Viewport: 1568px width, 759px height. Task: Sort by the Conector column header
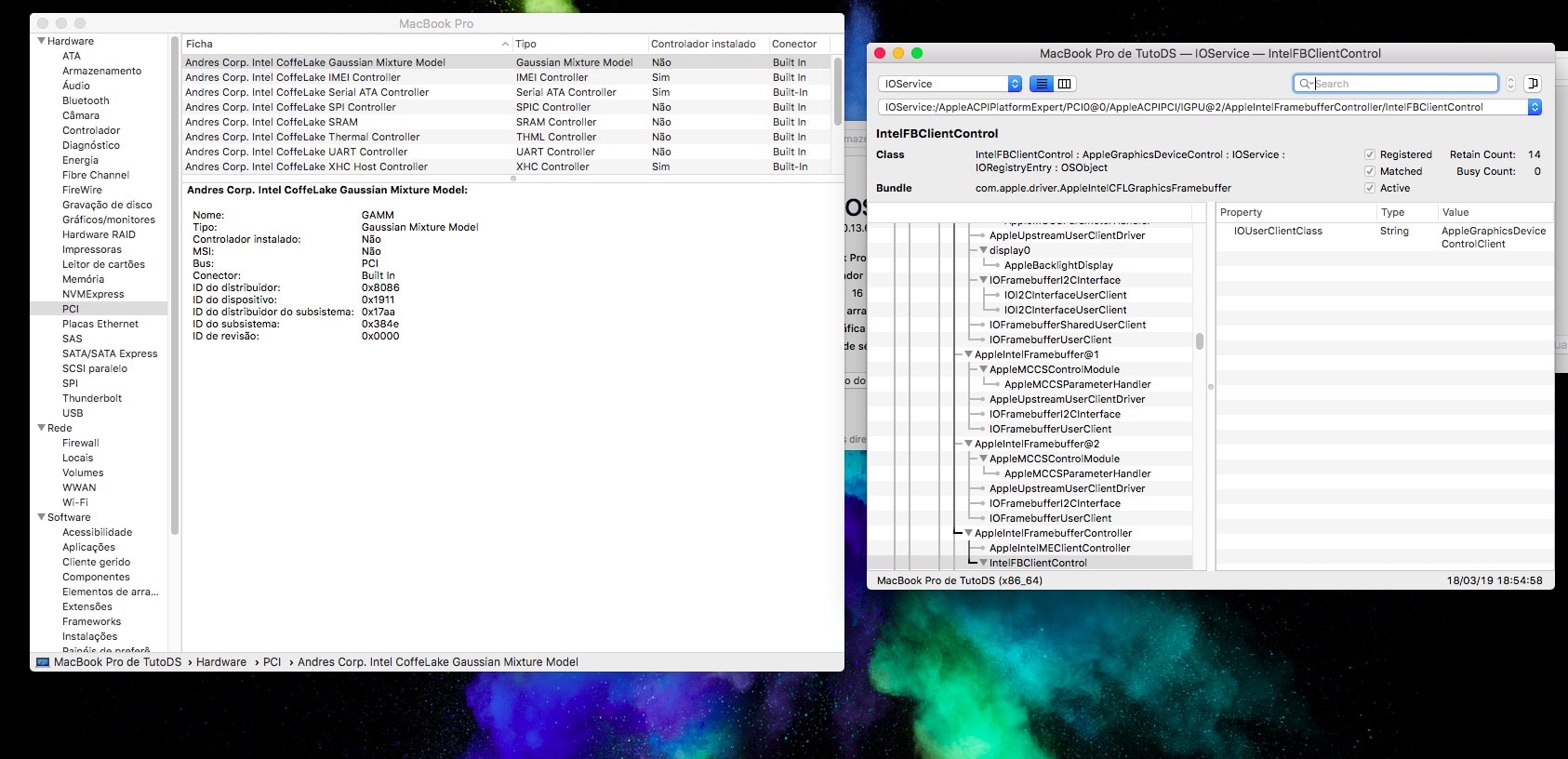pos(799,44)
